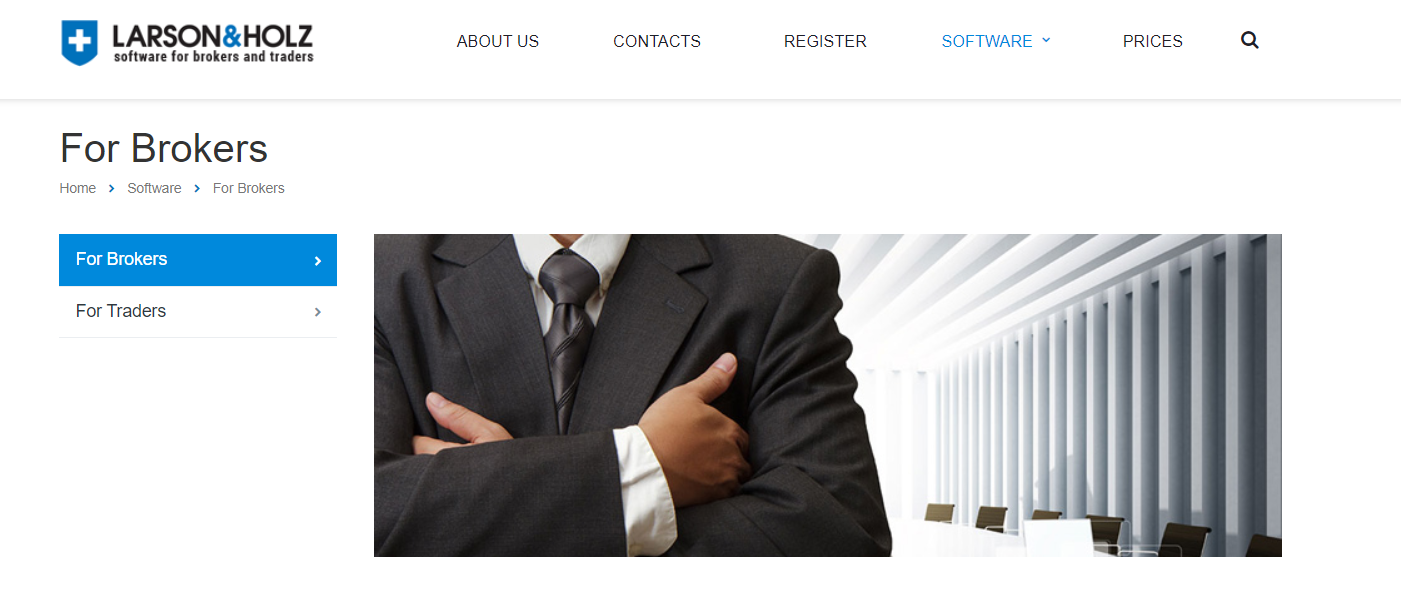The width and height of the screenshot is (1401, 593).
Task: Open the PRICES page
Action: pyautogui.click(x=1153, y=41)
